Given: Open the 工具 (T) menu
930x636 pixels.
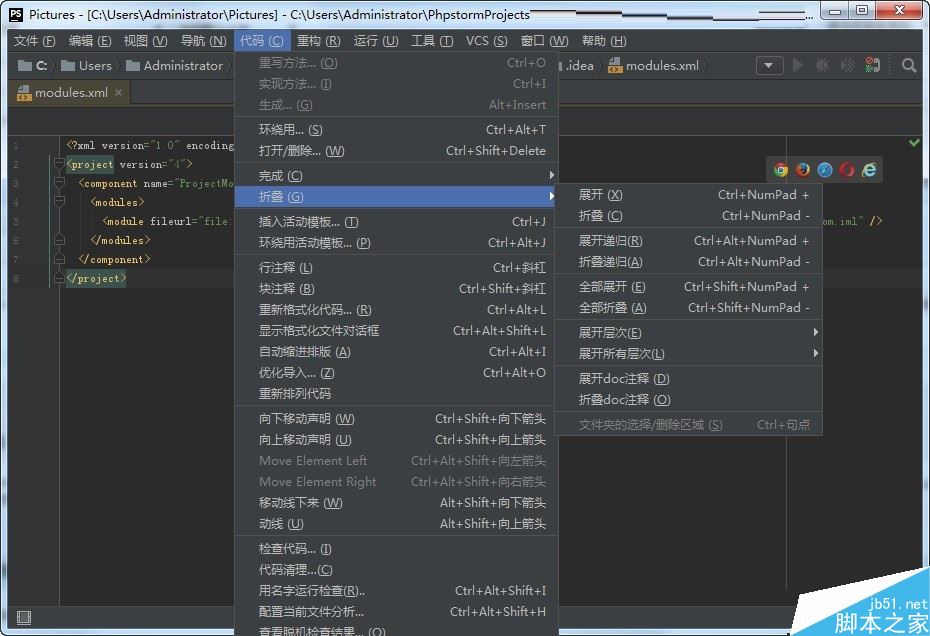Looking at the screenshot, I should coord(432,40).
